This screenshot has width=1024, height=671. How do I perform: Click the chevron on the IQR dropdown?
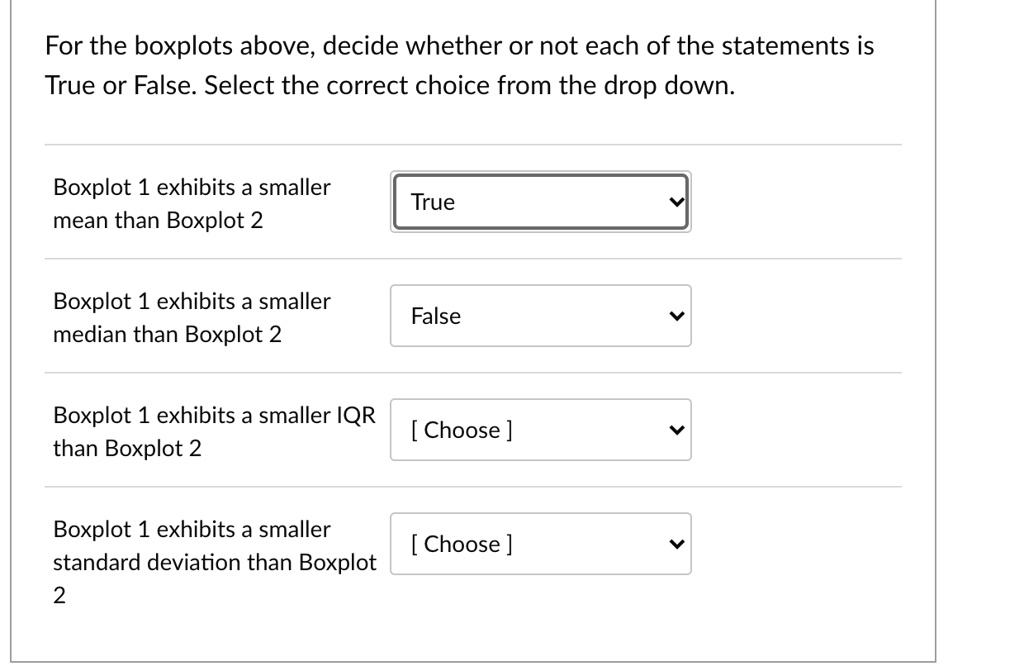[x=678, y=428]
